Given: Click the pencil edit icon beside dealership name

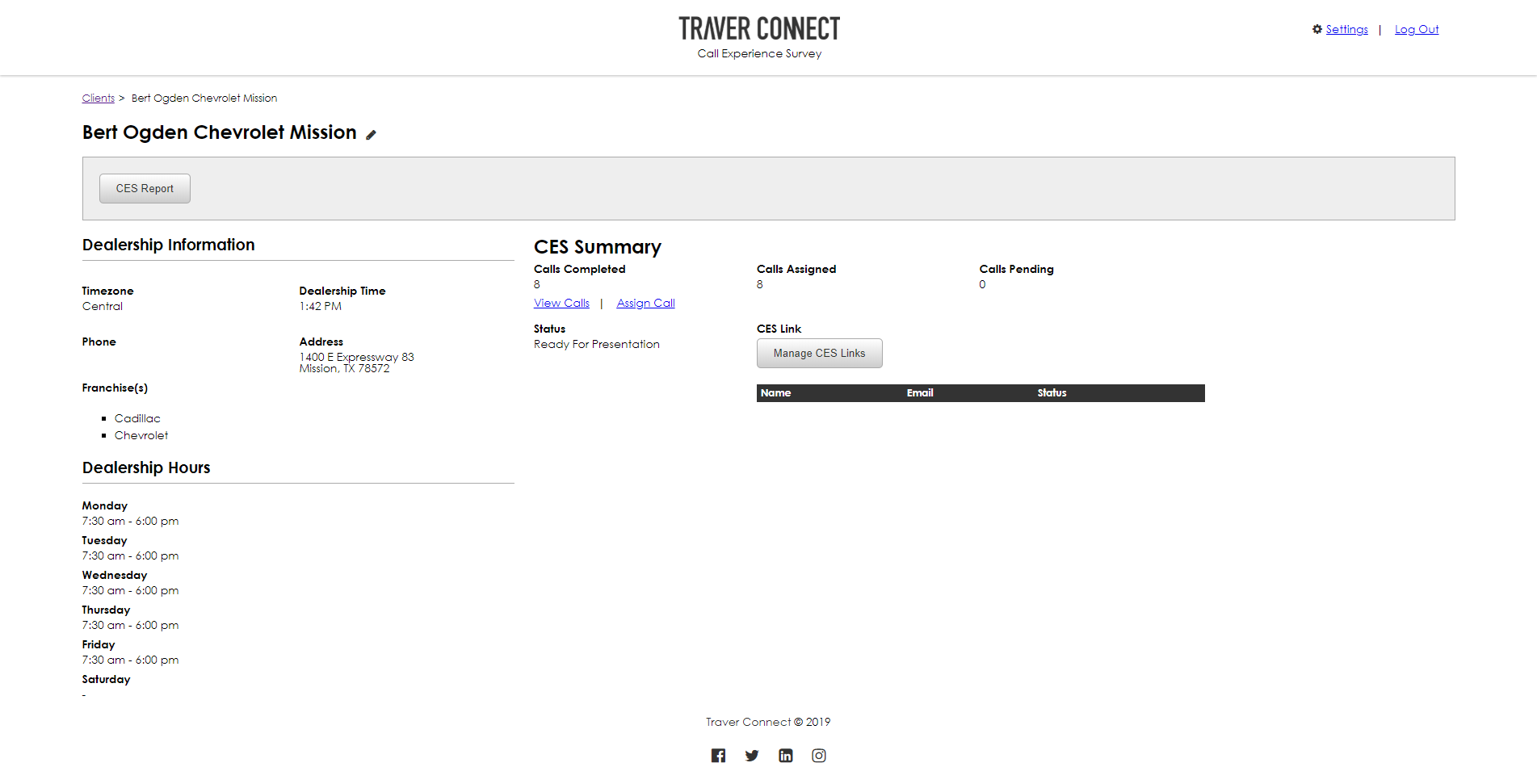Looking at the screenshot, I should 371,135.
